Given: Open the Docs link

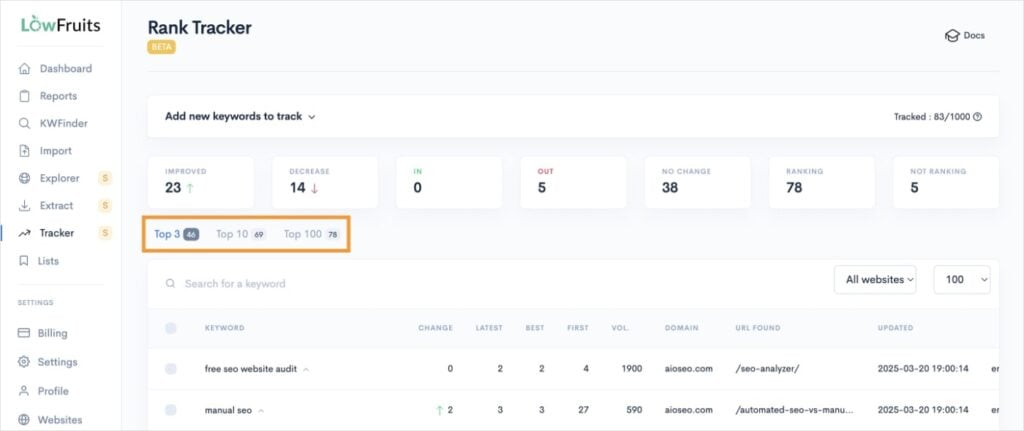Looking at the screenshot, I should point(965,36).
